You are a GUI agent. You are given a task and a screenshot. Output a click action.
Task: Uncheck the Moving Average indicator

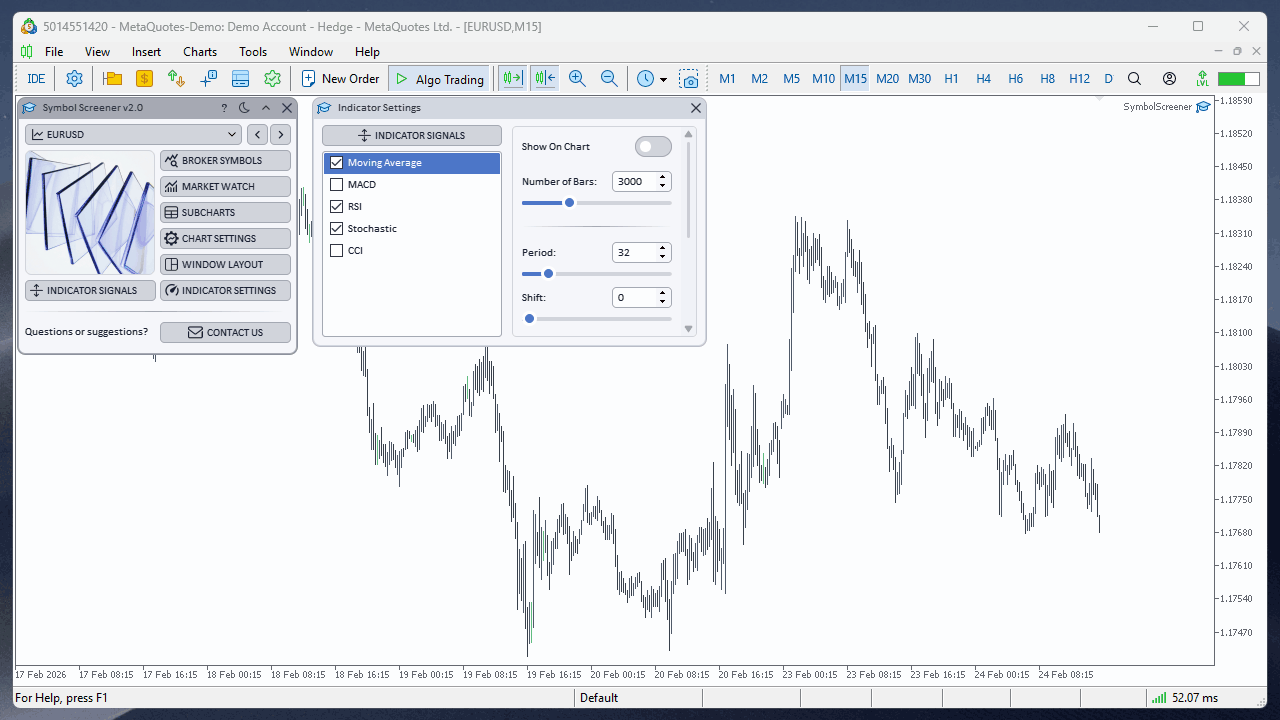[x=337, y=162]
